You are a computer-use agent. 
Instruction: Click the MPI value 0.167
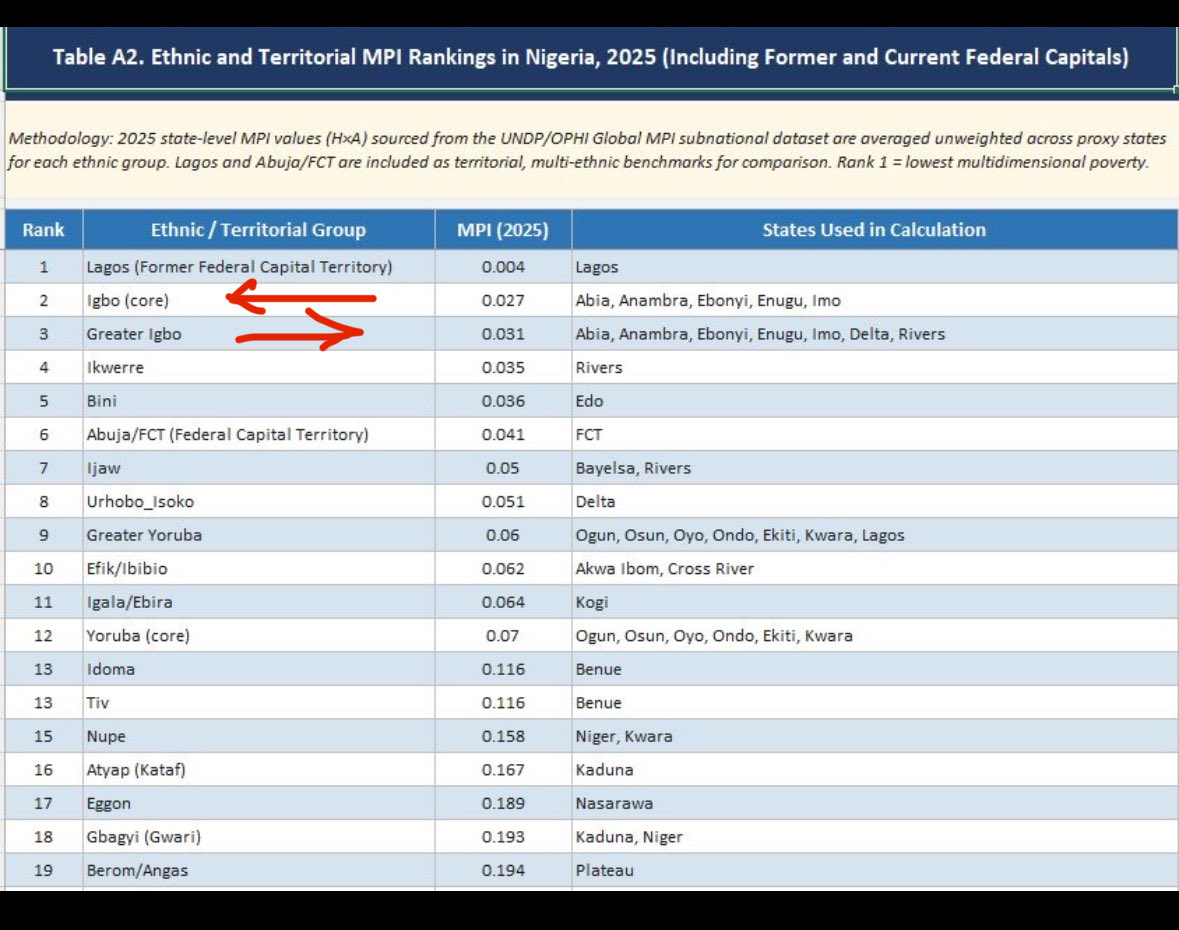coord(503,770)
